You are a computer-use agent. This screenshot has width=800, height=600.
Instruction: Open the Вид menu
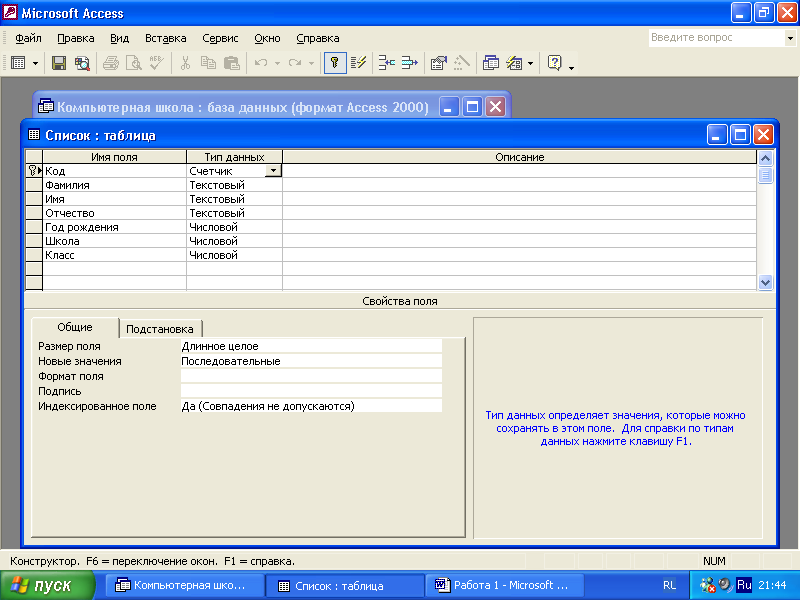119,38
